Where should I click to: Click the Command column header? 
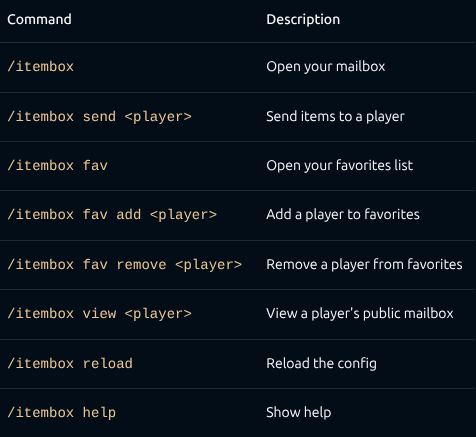(39, 19)
